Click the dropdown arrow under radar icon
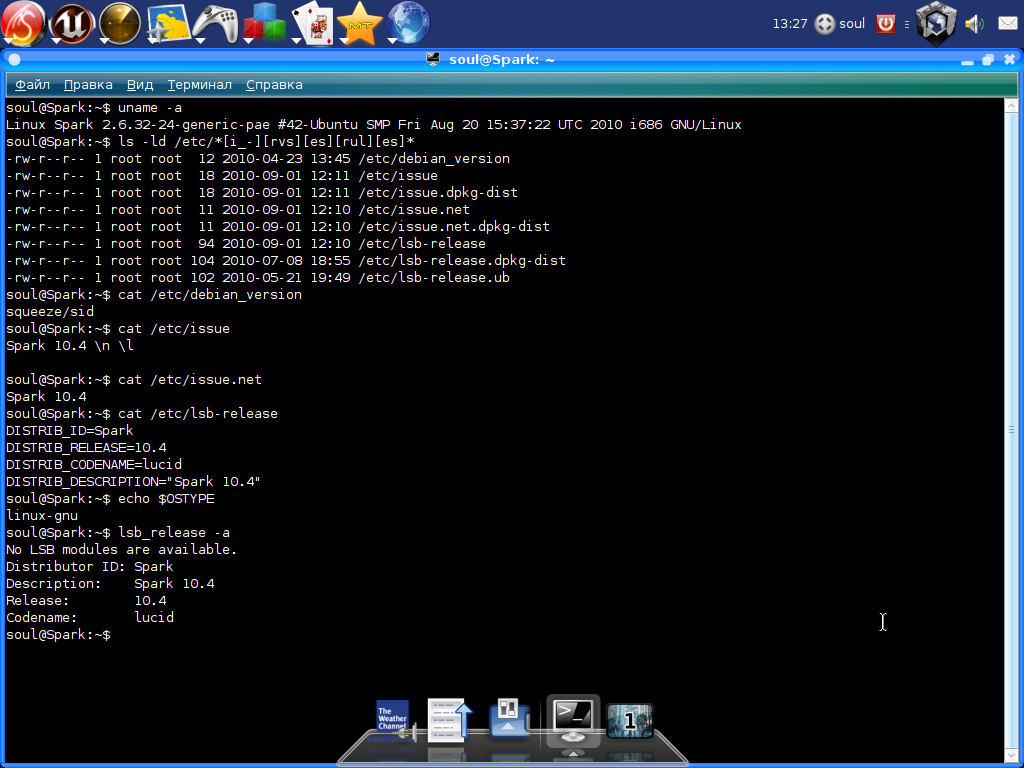1024x768 pixels. (x=104, y=40)
